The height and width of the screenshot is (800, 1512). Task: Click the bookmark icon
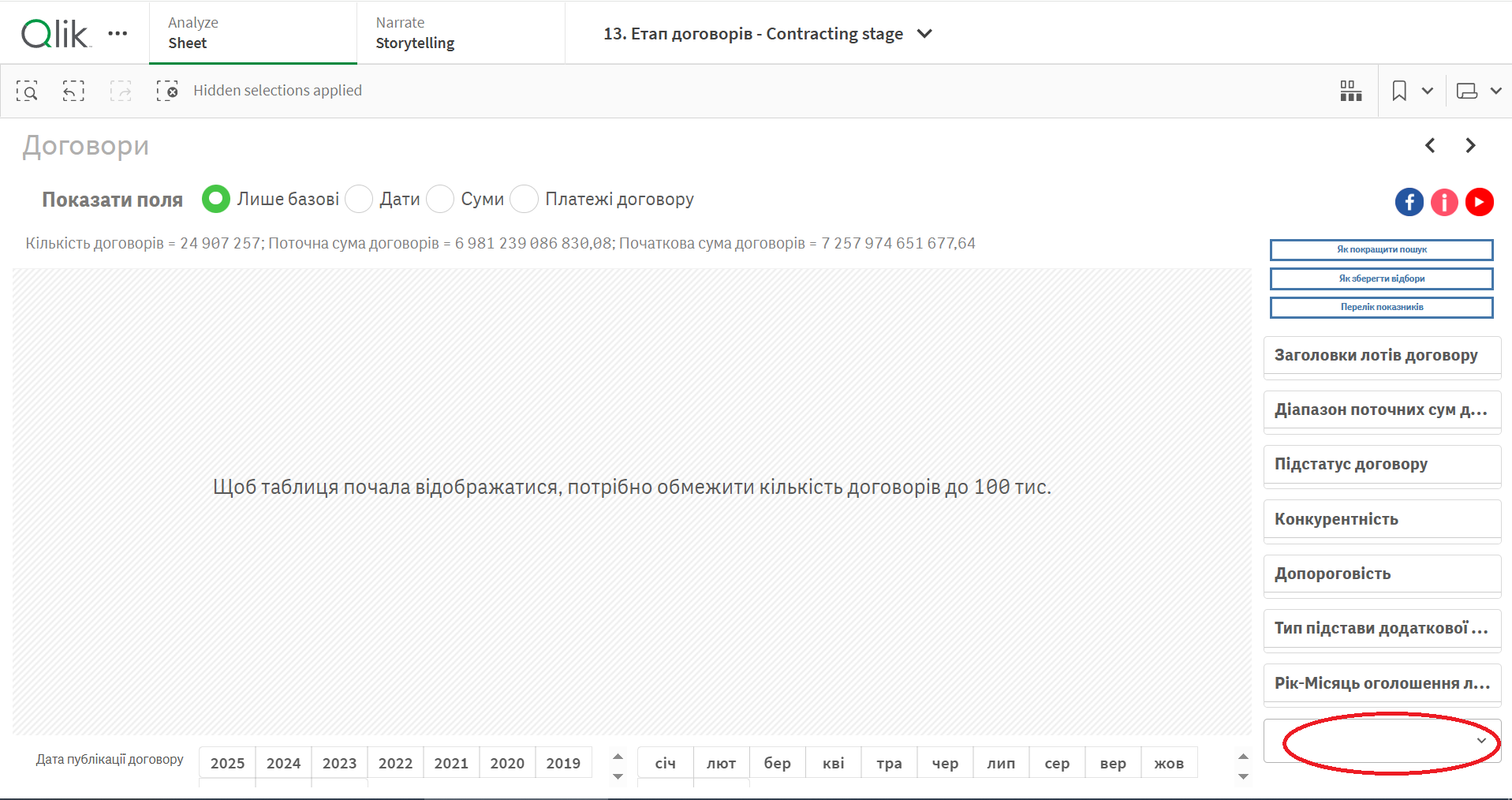[x=1399, y=92]
